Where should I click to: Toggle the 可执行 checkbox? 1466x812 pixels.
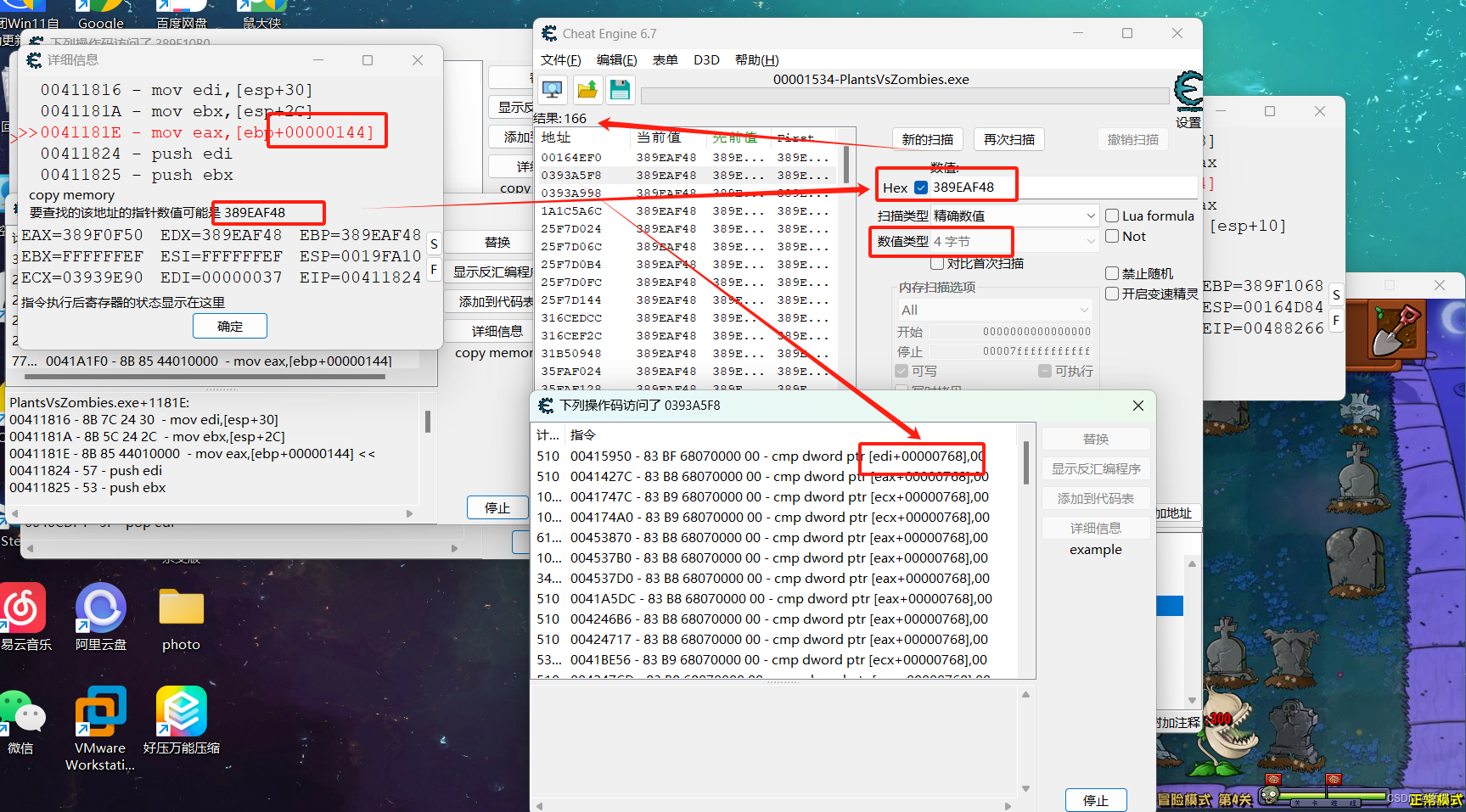click(1045, 371)
